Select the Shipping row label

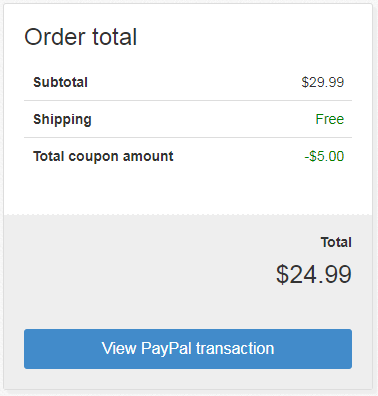click(x=62, y=119)
